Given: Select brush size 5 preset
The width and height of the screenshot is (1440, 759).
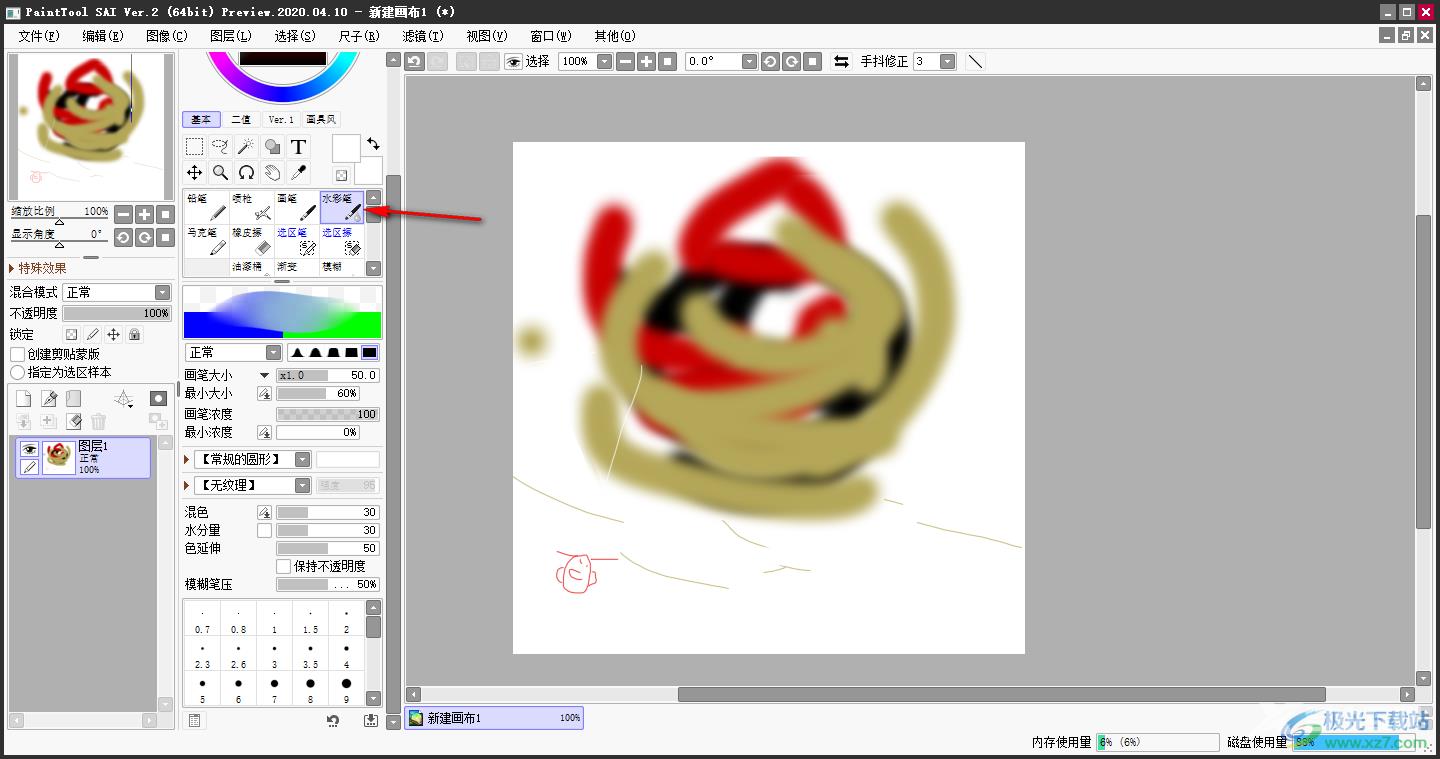Looking at the screenshot, I should [x=203, y=690].
